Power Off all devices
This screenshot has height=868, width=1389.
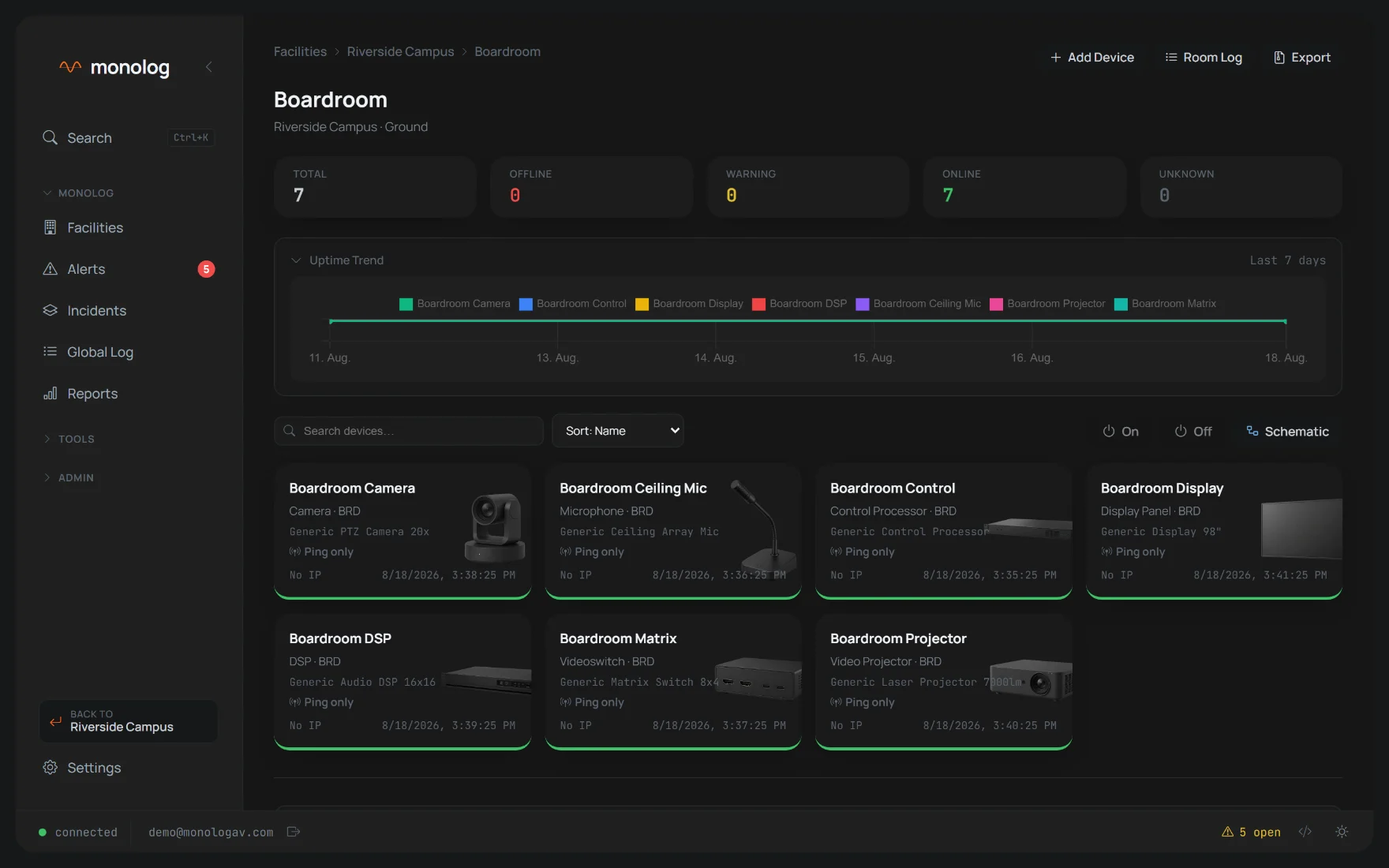[1193, 431]
